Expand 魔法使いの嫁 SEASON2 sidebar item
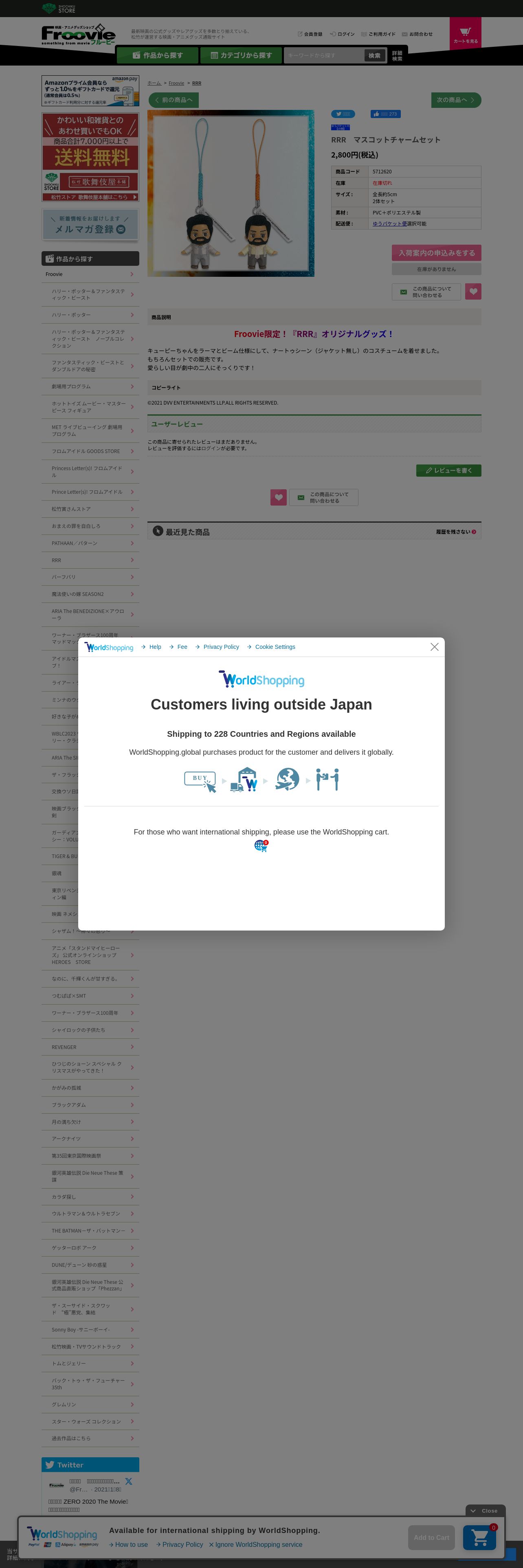 point(90,594)
